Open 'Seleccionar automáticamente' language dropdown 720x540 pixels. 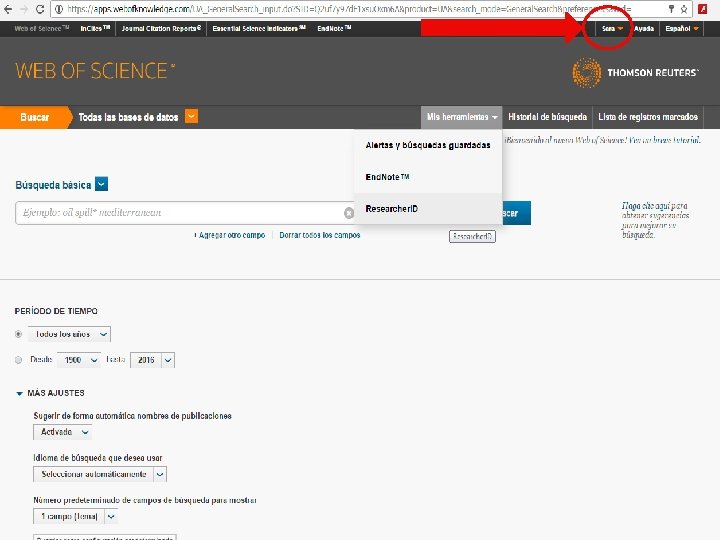100,474
